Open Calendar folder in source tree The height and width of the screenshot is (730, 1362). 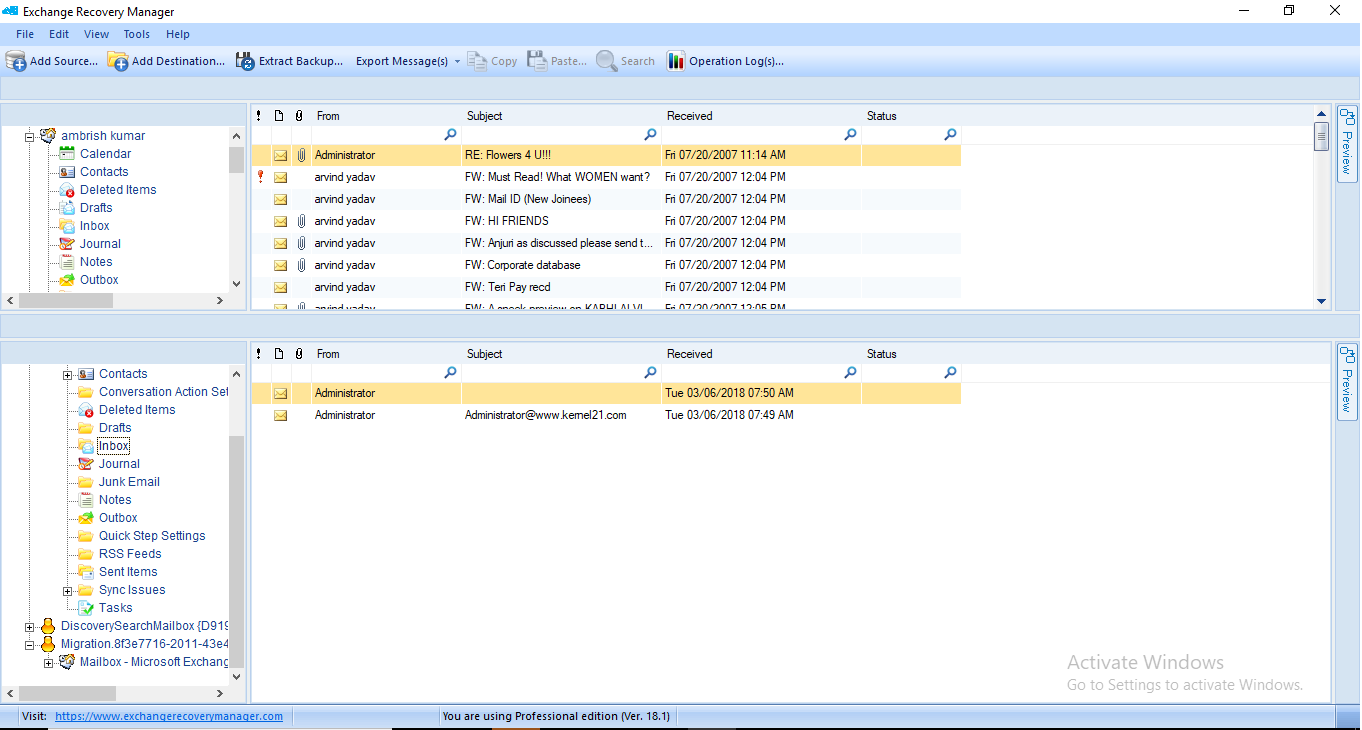tap(105, 154)
